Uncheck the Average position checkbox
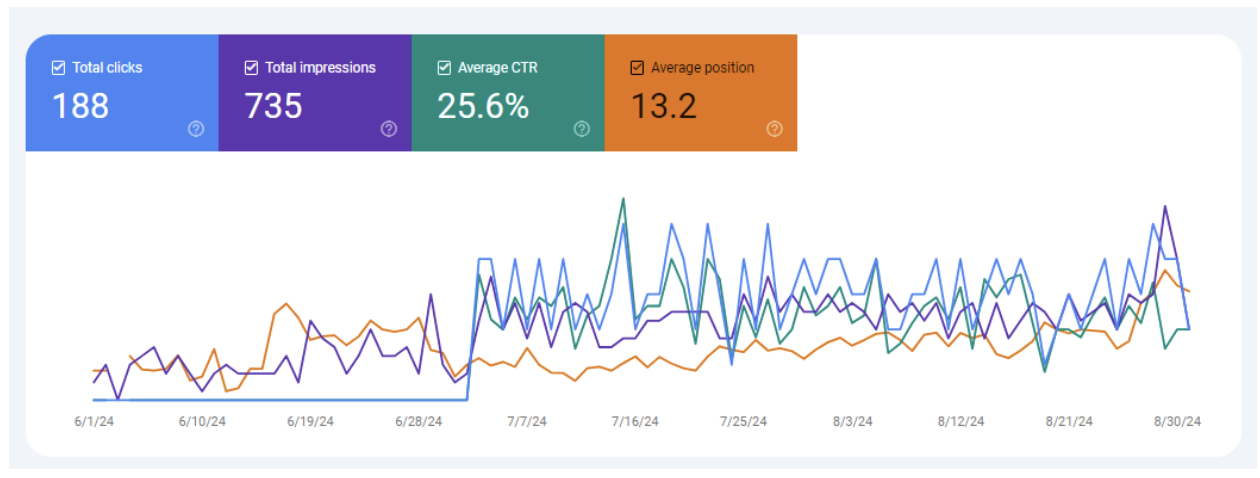This screenshot has height=478, width=1260. point(637,68)
